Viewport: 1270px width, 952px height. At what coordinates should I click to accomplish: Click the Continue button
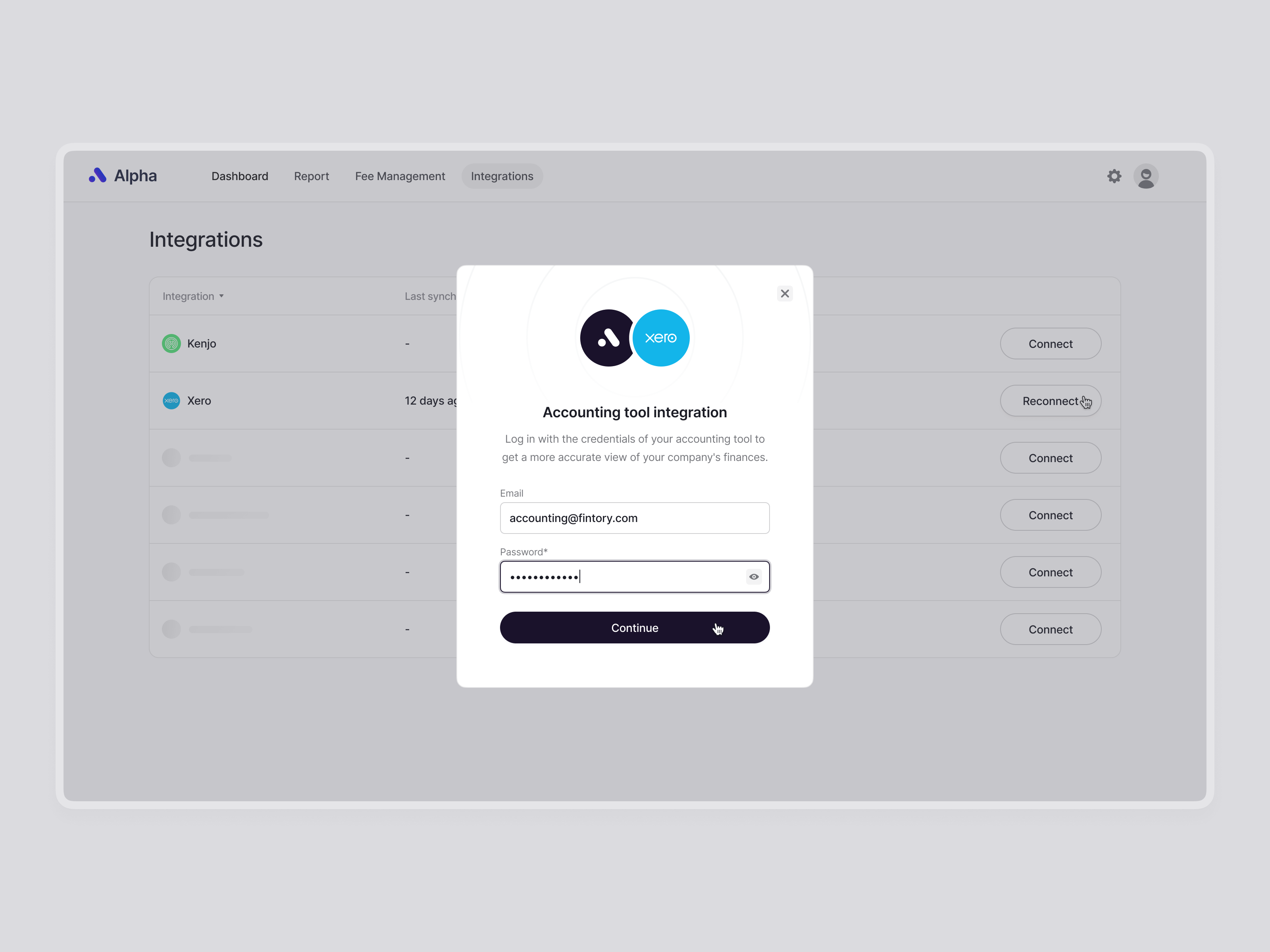tap(635, 627)
